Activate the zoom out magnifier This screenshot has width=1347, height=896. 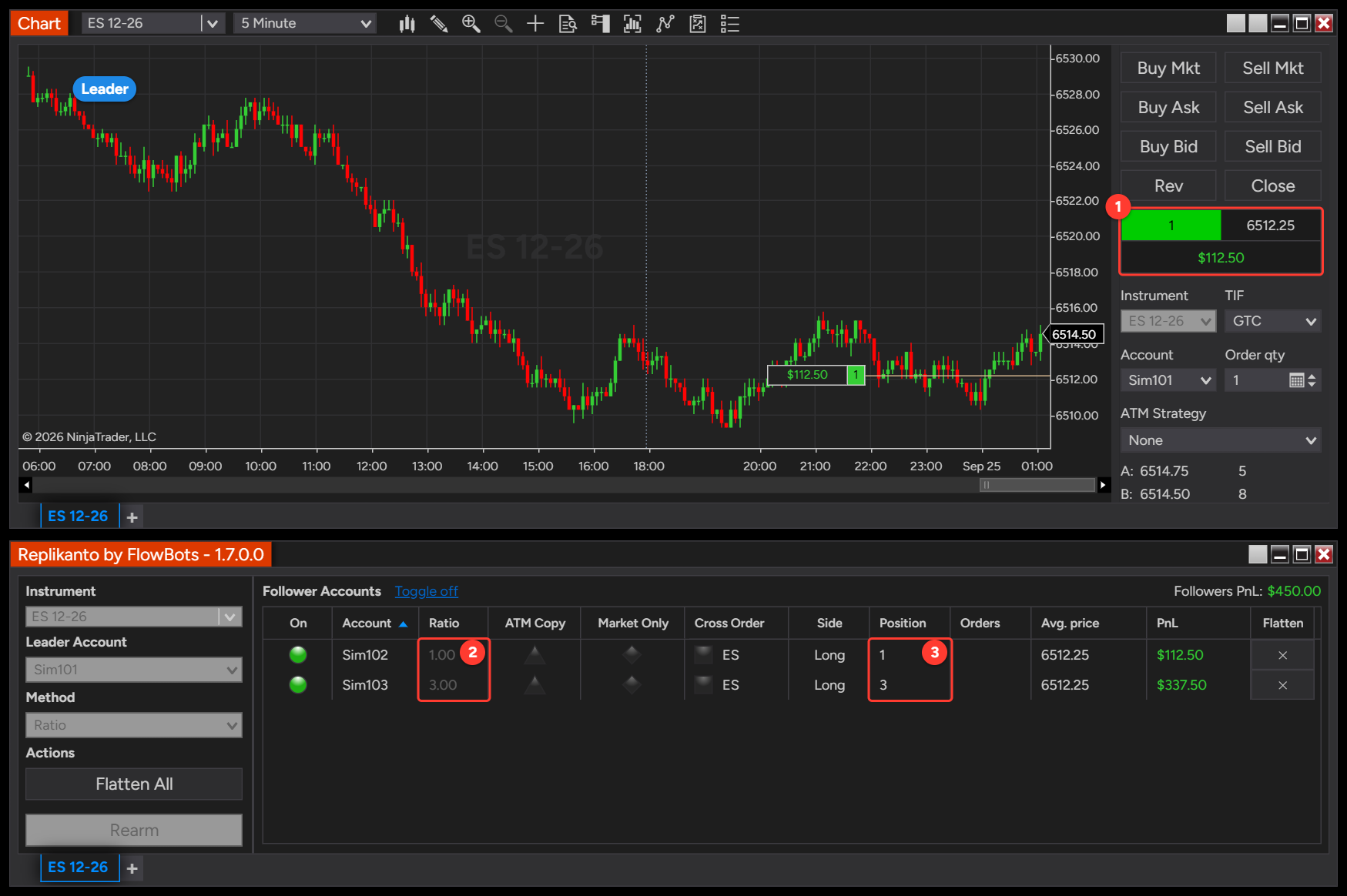click(x=503, y=24)
